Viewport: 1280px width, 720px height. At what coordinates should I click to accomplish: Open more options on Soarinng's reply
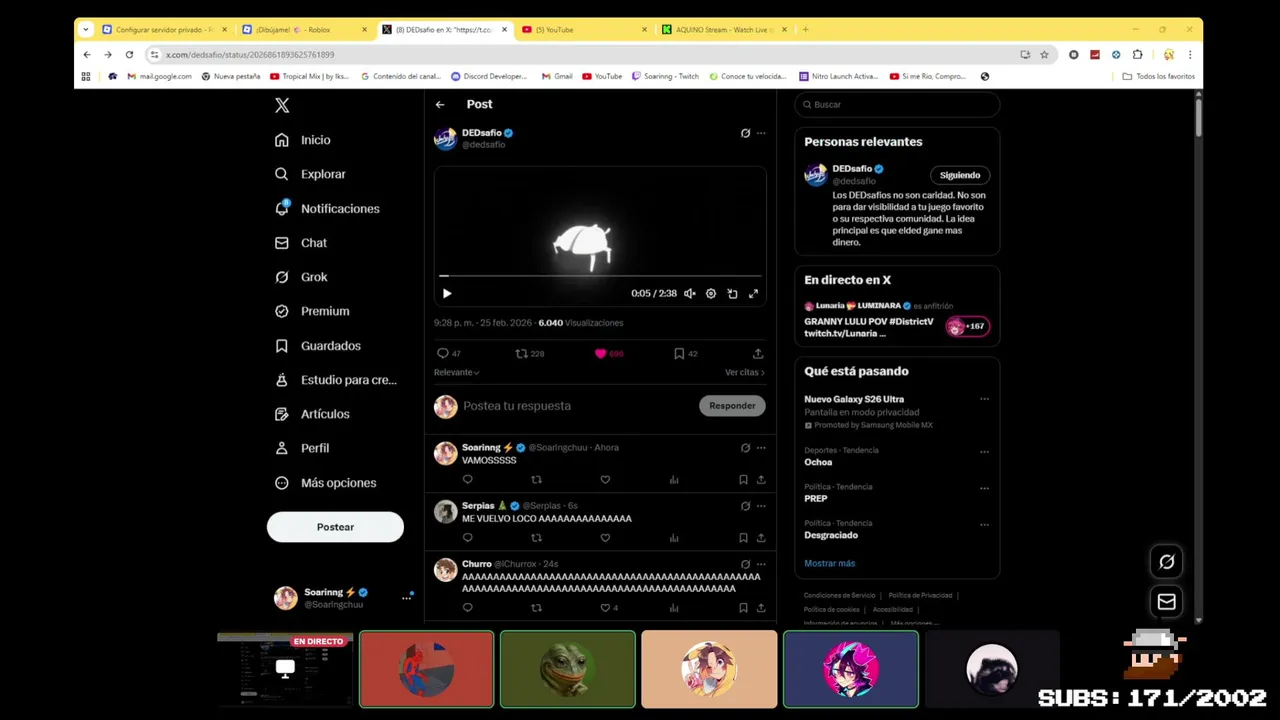[761, 448]
